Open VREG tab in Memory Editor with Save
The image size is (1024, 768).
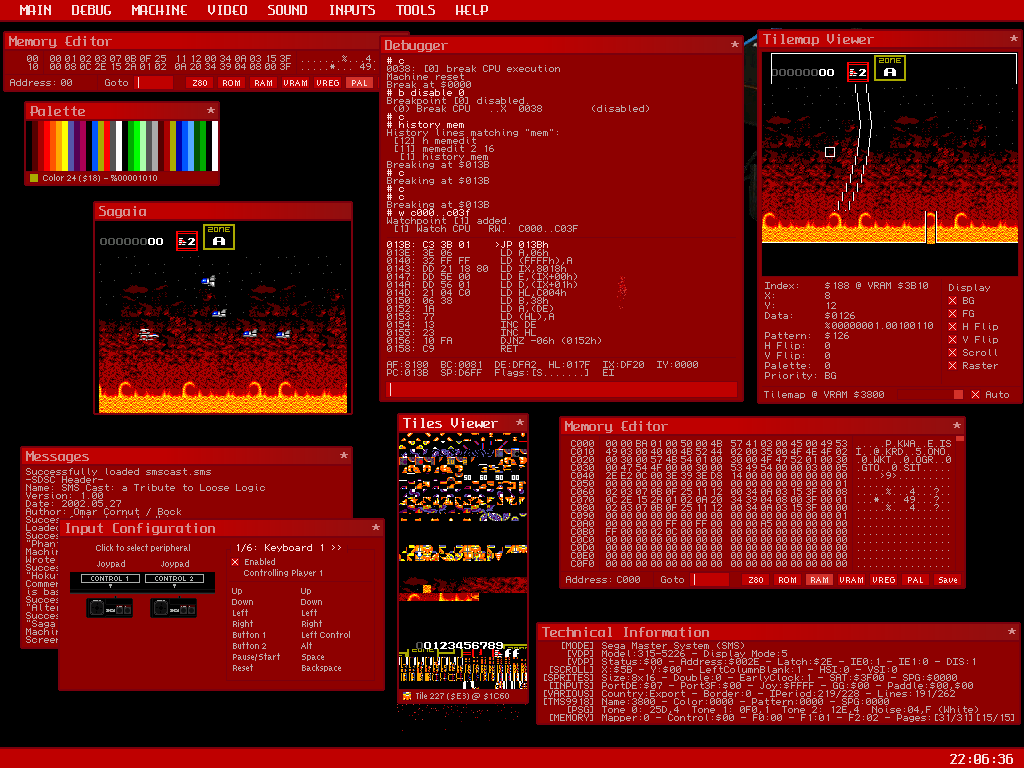[x=884, y=580]
